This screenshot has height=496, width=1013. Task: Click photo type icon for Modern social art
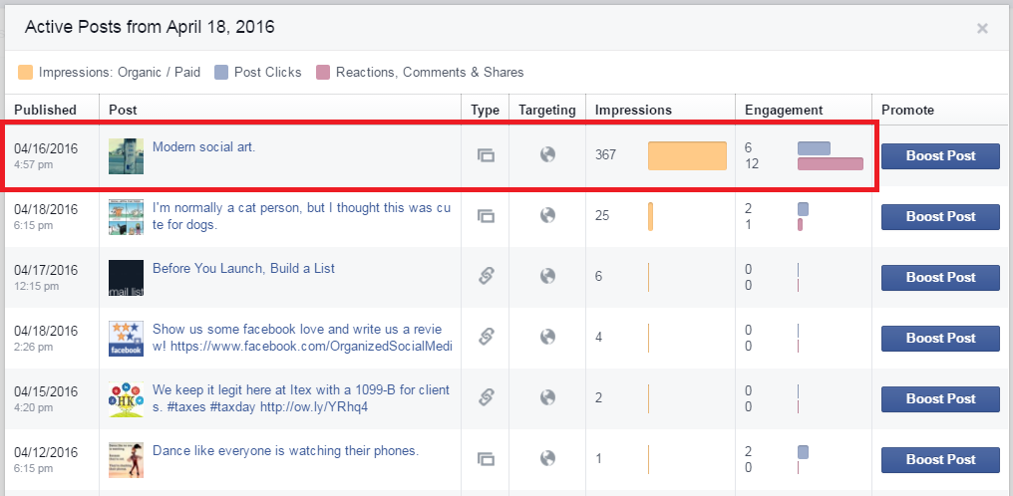coord(486,155)
